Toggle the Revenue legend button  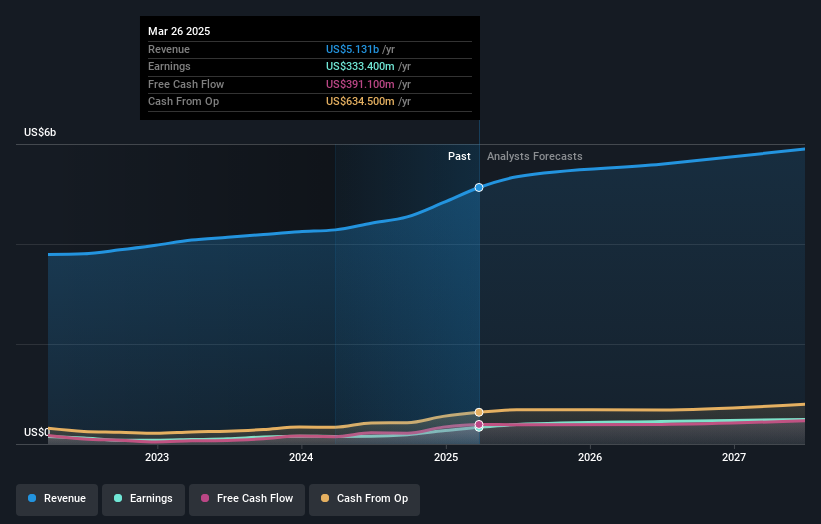[57, 498]
